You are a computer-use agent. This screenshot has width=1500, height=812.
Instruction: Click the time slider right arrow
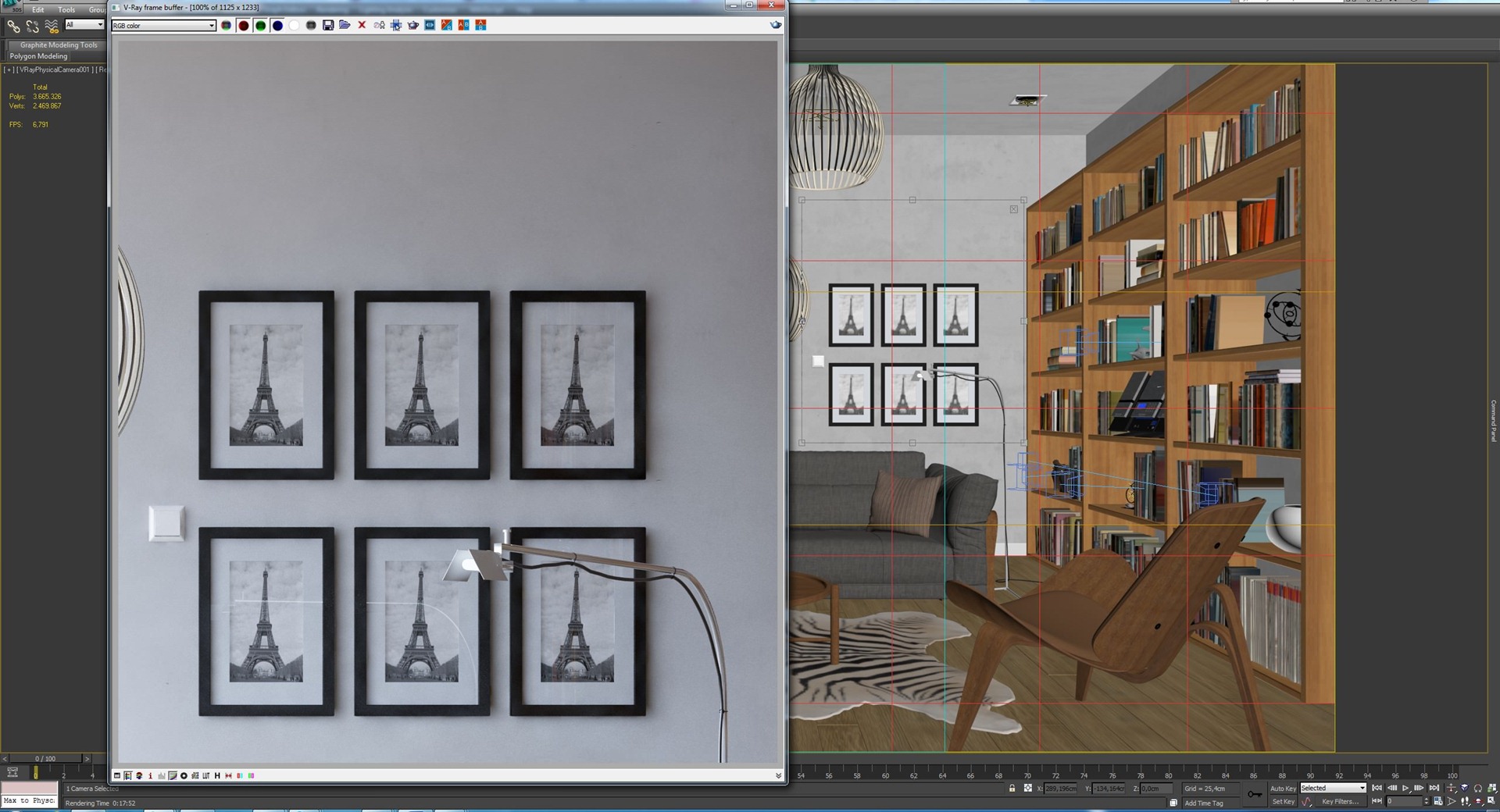click(87, 758)
